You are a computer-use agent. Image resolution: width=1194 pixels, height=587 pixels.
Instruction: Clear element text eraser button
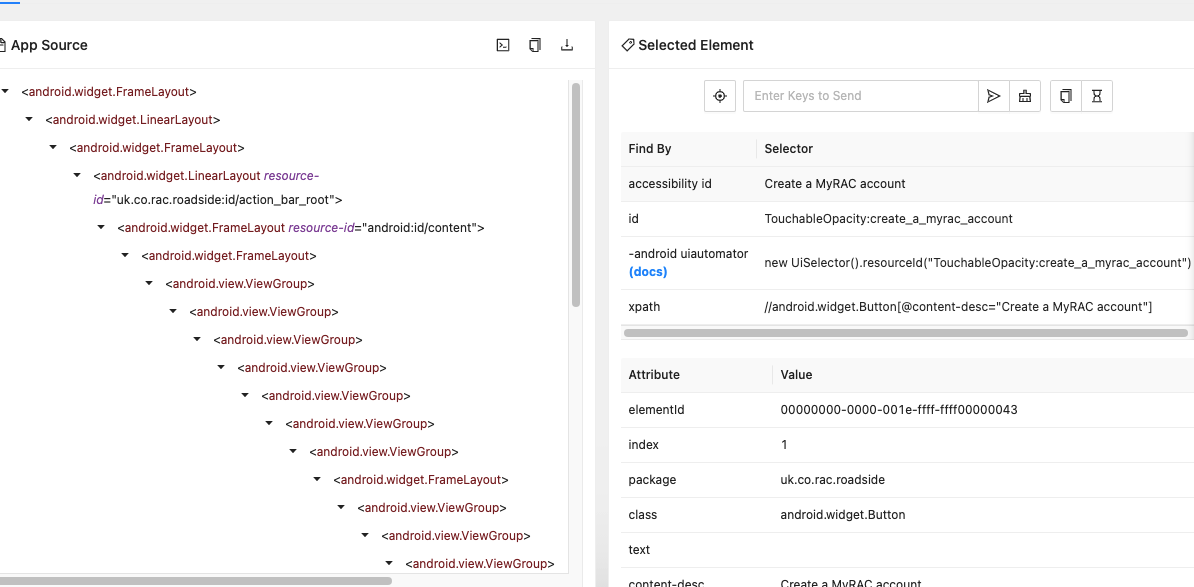click(x=1024, y=96)
